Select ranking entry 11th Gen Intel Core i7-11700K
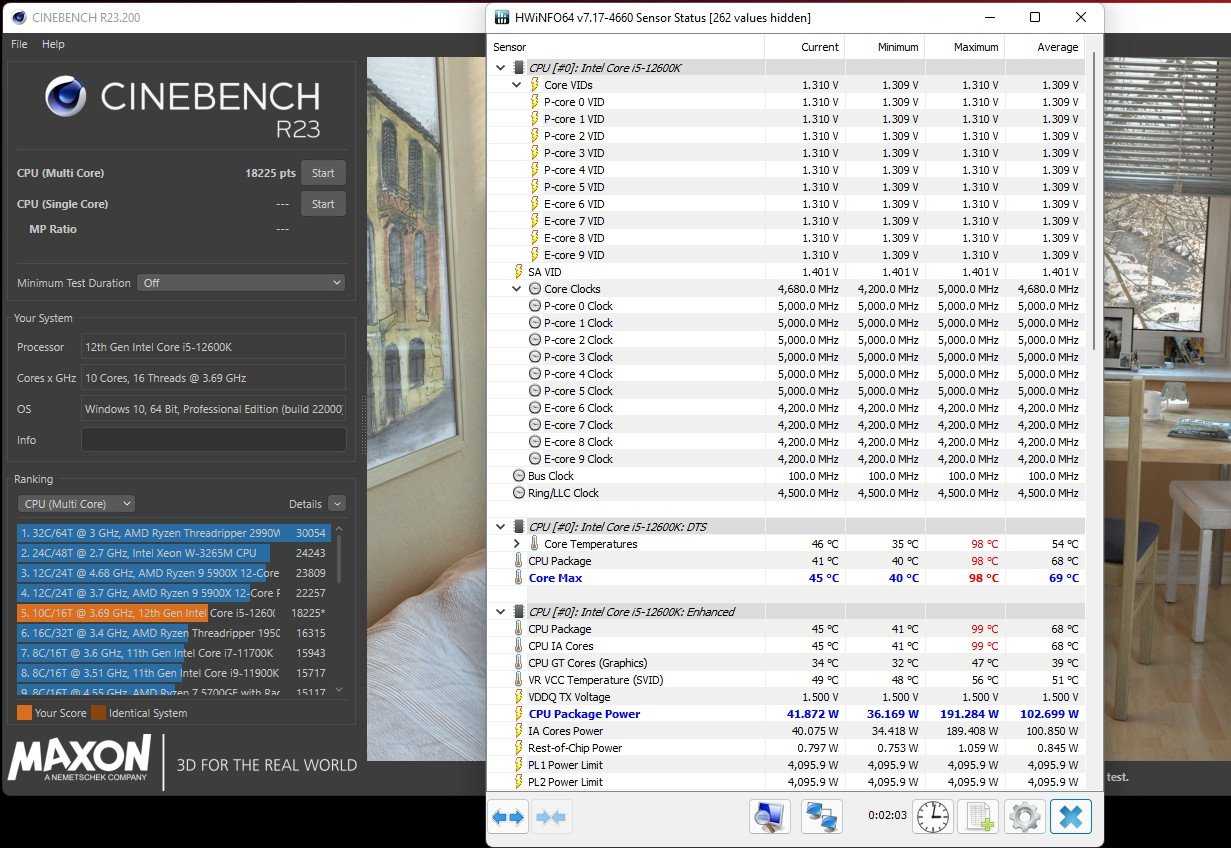Image resolution: width=1231 pixels, height=848 pixels. pyautogui.click(x=174, y=653)
